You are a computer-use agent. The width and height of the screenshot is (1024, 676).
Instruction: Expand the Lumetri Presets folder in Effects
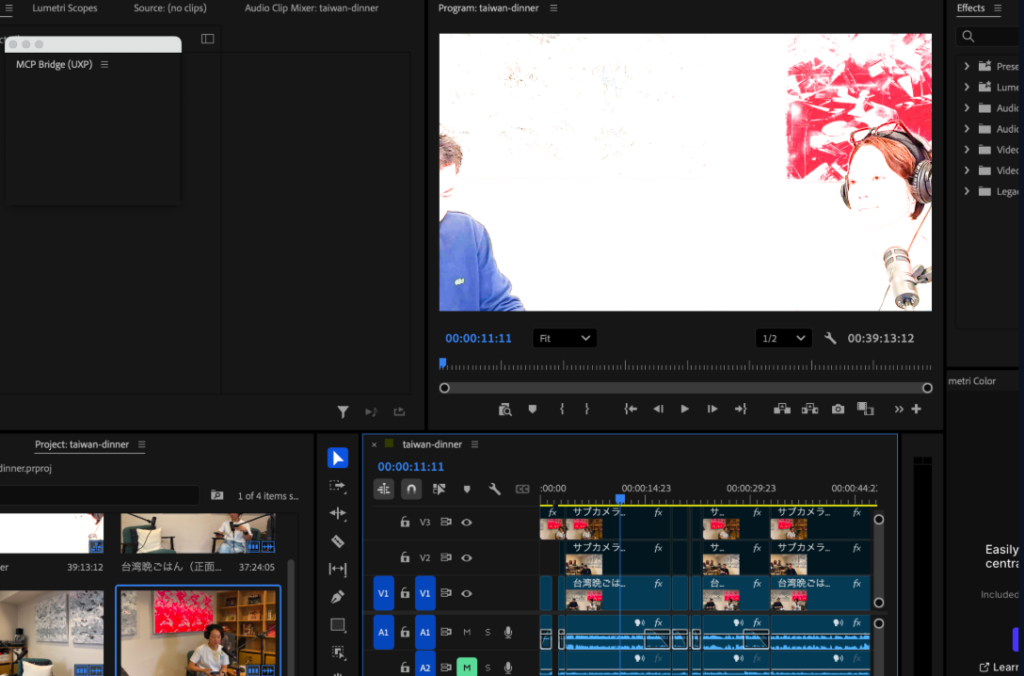point(967,87)
